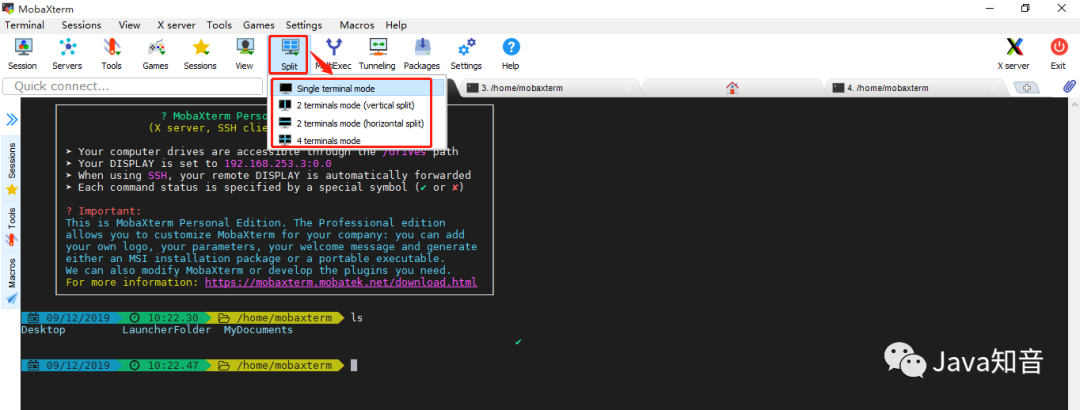
Task: Switch to the home icon tab
Action: point(732,88)
